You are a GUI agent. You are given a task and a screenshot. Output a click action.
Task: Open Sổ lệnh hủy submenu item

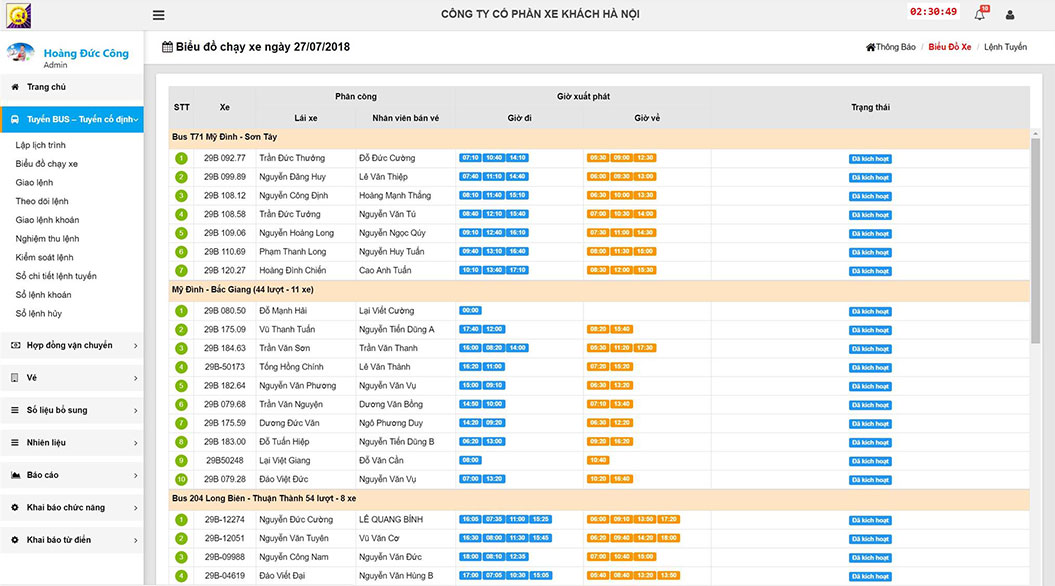[38, 314]
